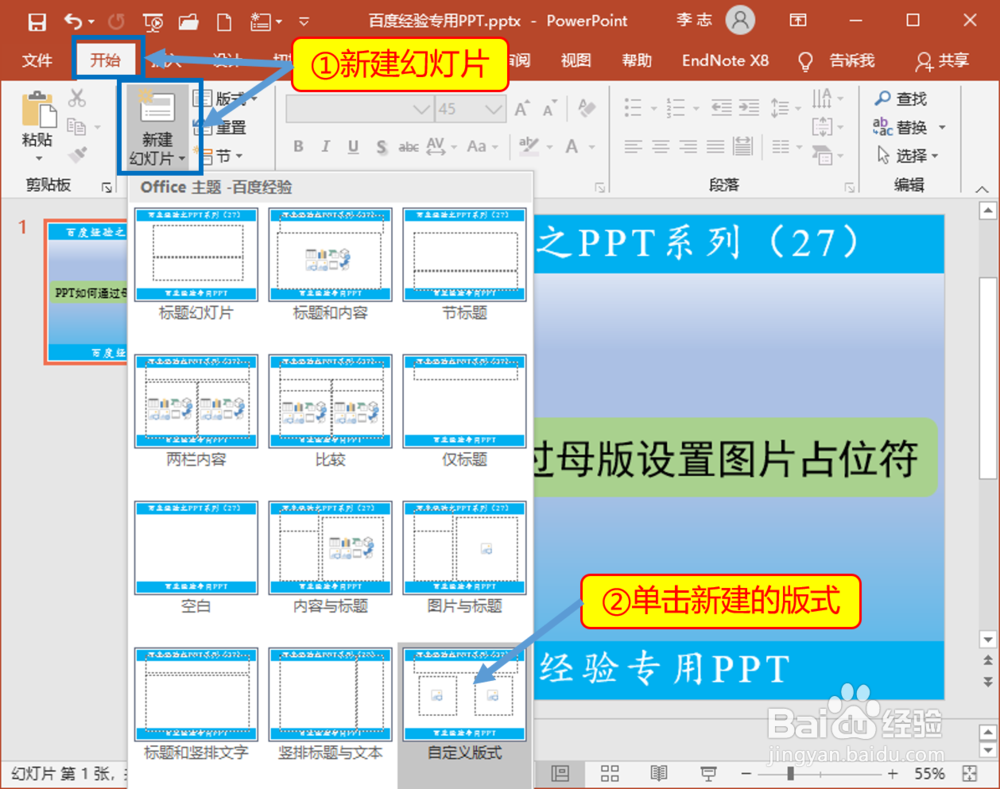Open the font name dropdown
The width and height of the screenshot is (1000, 789).
[x=421, y=109]
